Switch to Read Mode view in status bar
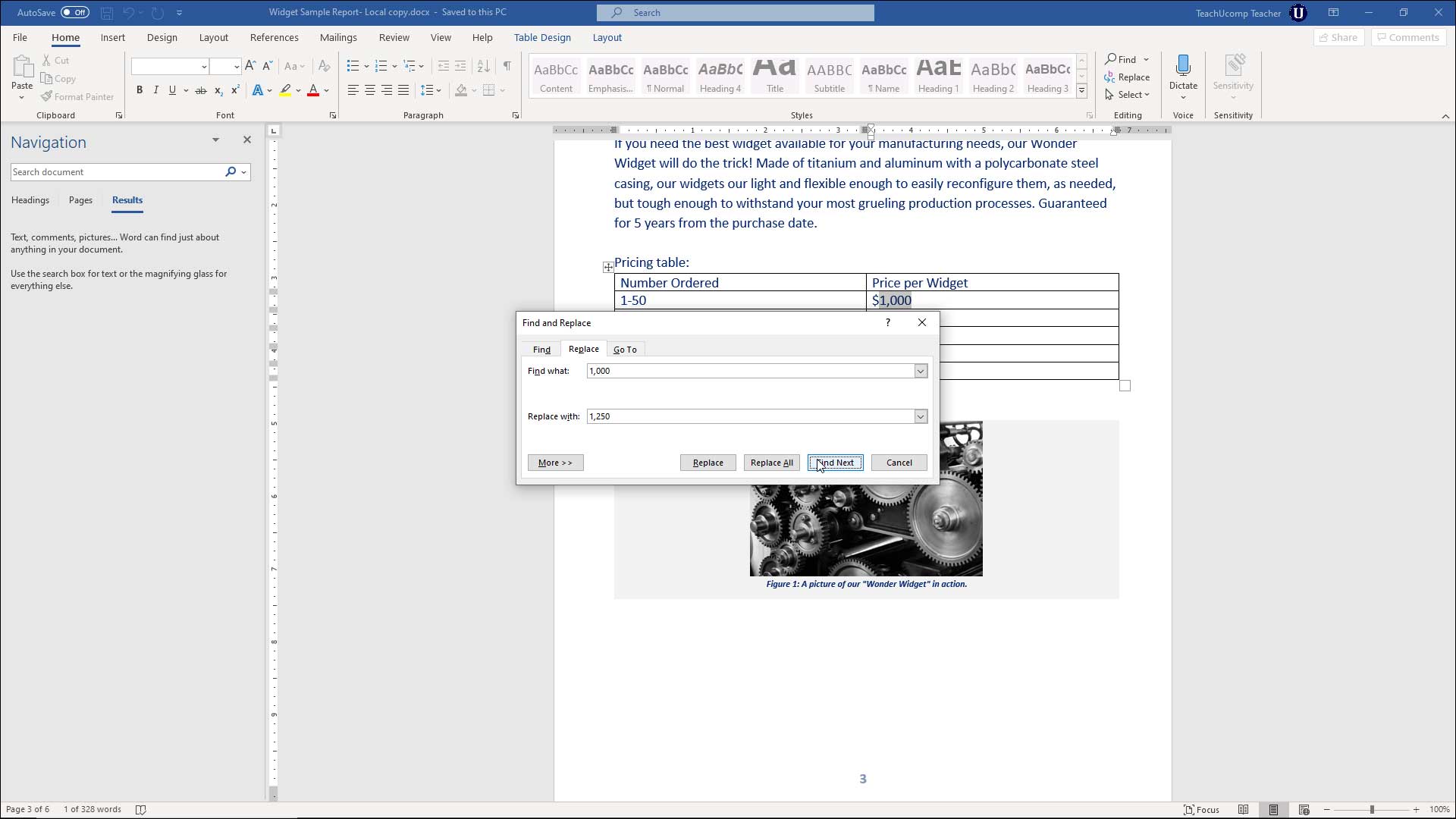The height and width of the screenshot is (819, 1456). [x=1243, y=809]
